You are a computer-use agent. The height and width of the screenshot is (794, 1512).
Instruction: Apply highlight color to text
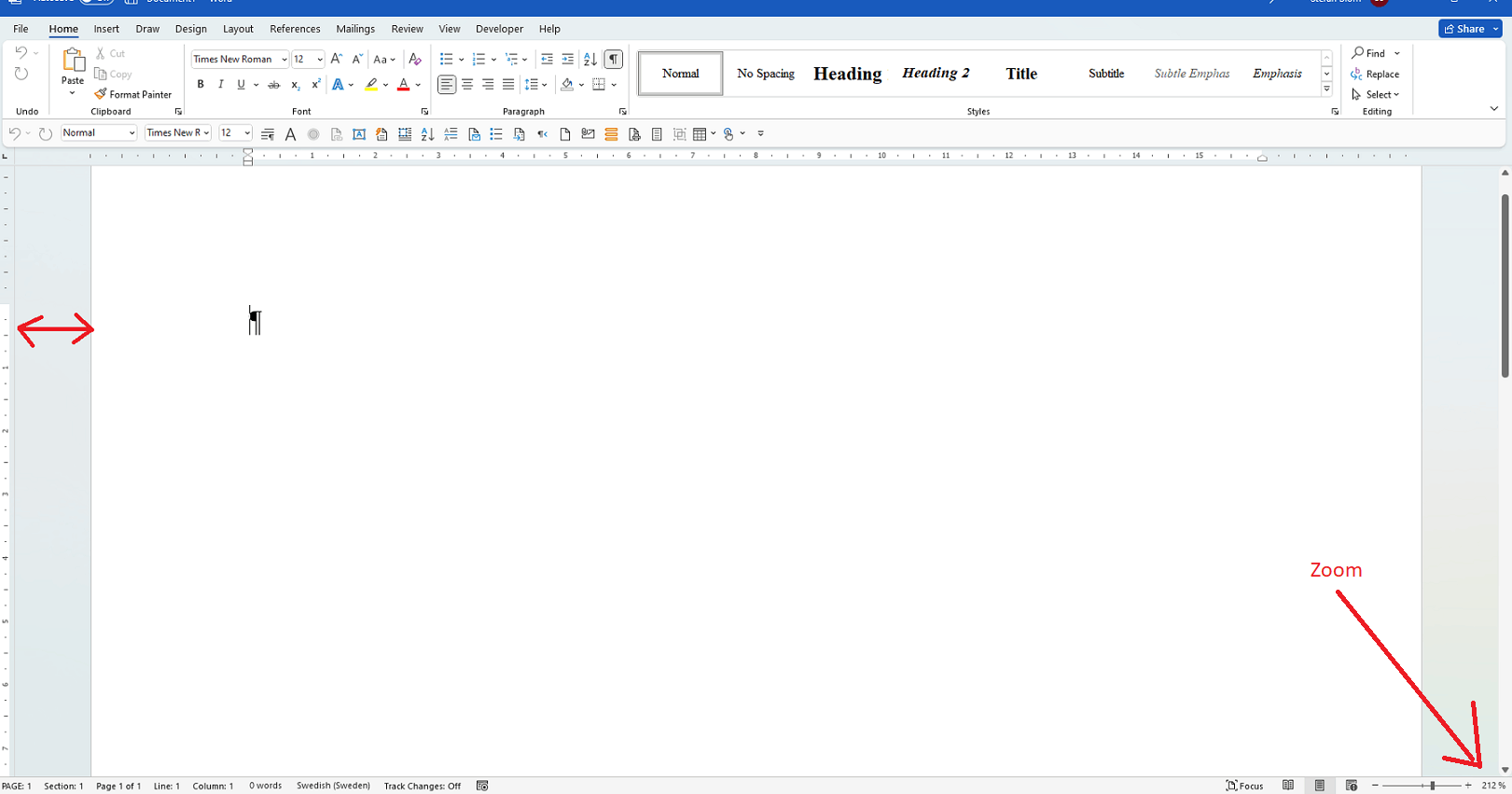(x=371, y=85)
